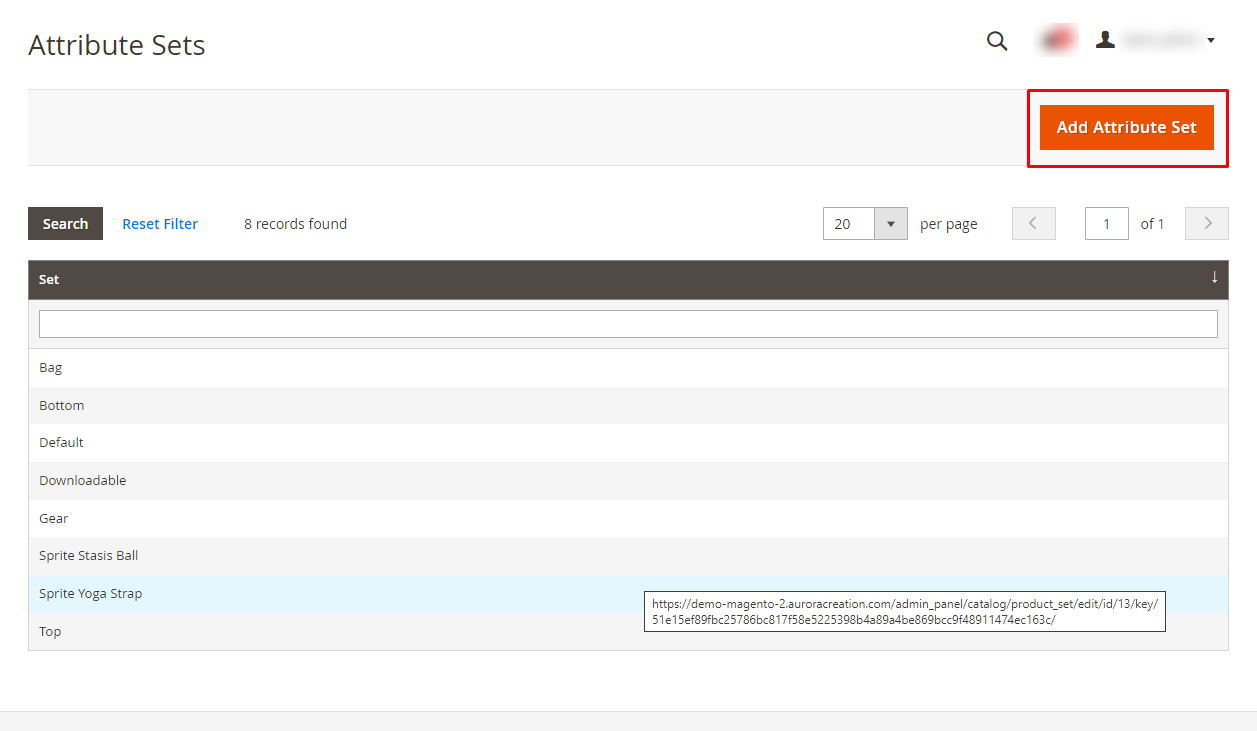The image size is (1257, 731).
Task: Click the search magnifier icon
Action: coord(997,41)
